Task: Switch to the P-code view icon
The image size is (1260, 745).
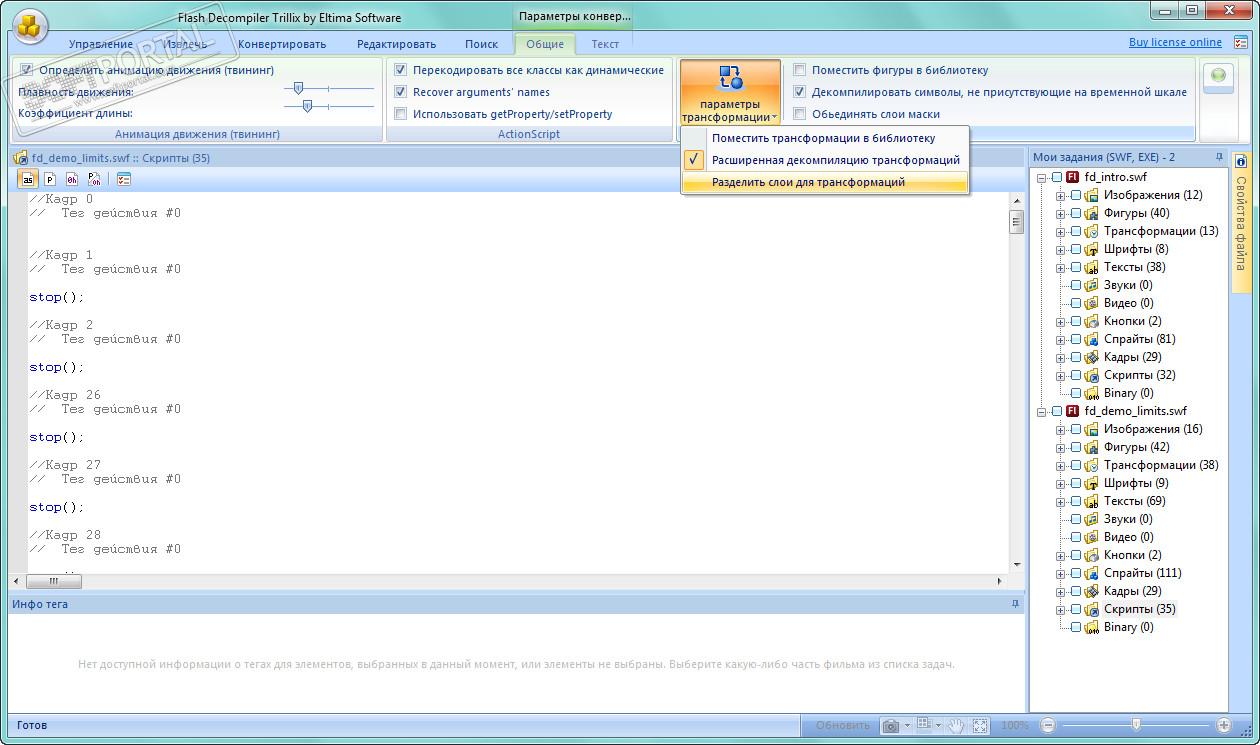Action: (50, 179)
